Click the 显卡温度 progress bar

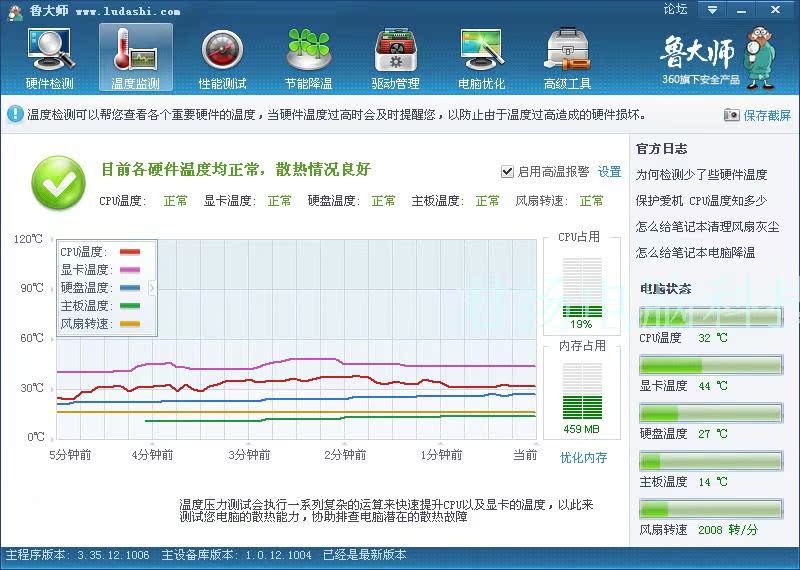[711, 365]
